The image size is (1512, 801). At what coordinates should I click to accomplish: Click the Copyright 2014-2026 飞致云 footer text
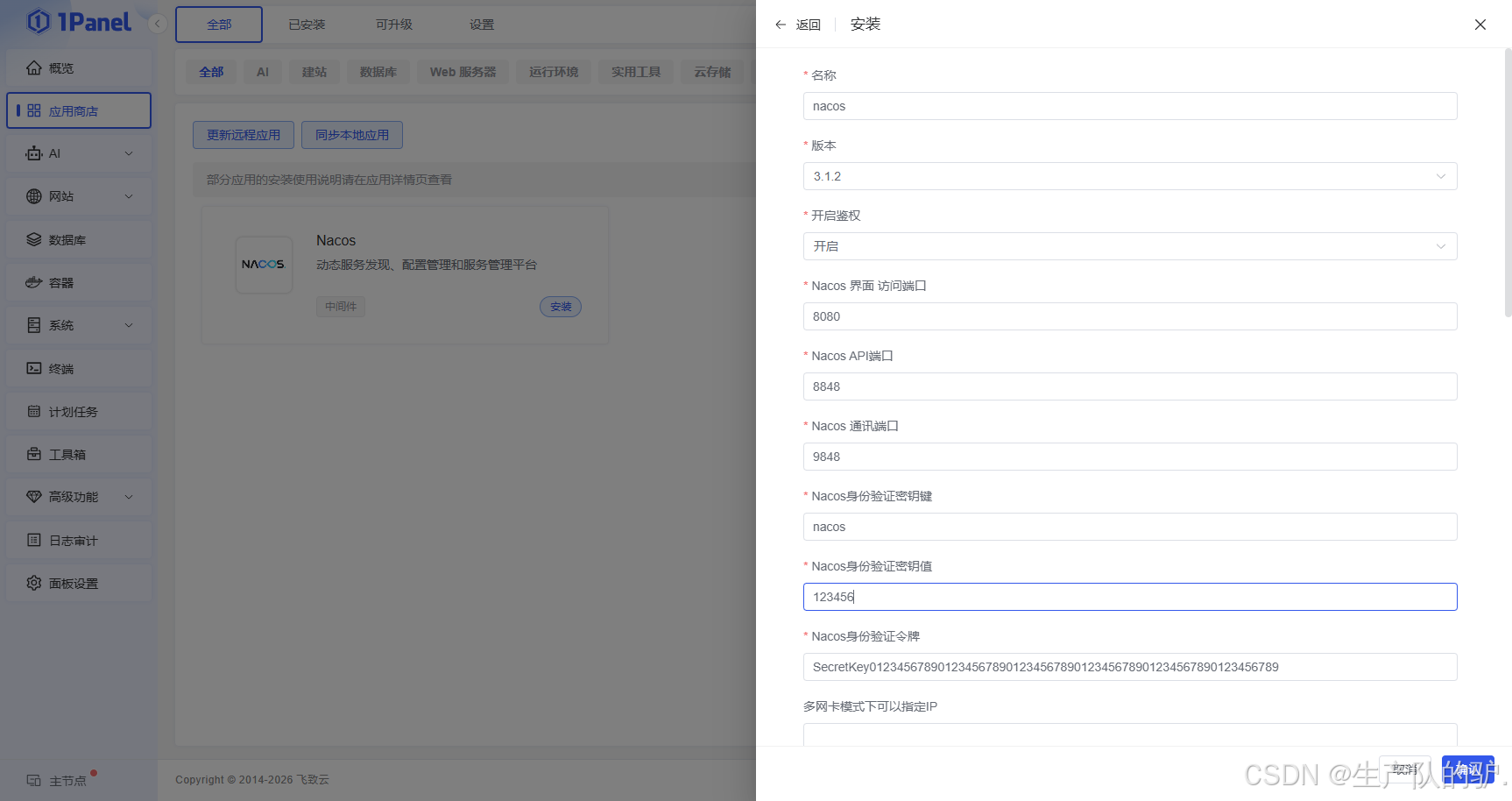(x=252, y=779)
